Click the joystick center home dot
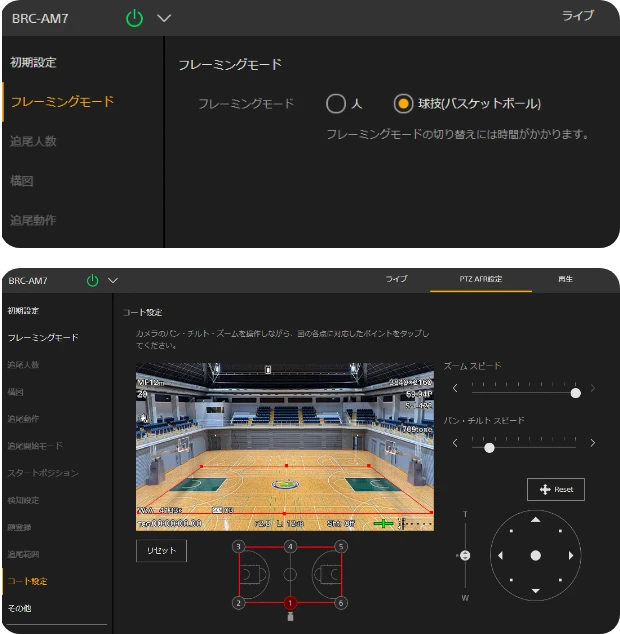Image resolution: width=620 pixels, height=634 pixels. pos(536,555)
